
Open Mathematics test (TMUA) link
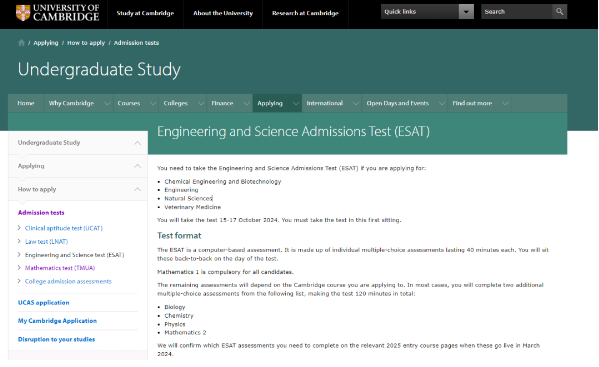click(x=60, y=268)
